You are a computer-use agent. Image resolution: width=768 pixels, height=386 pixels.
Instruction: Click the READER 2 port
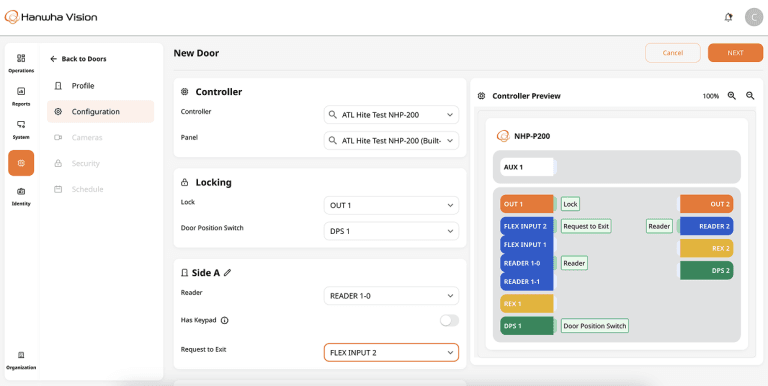(x=706, y=226)
